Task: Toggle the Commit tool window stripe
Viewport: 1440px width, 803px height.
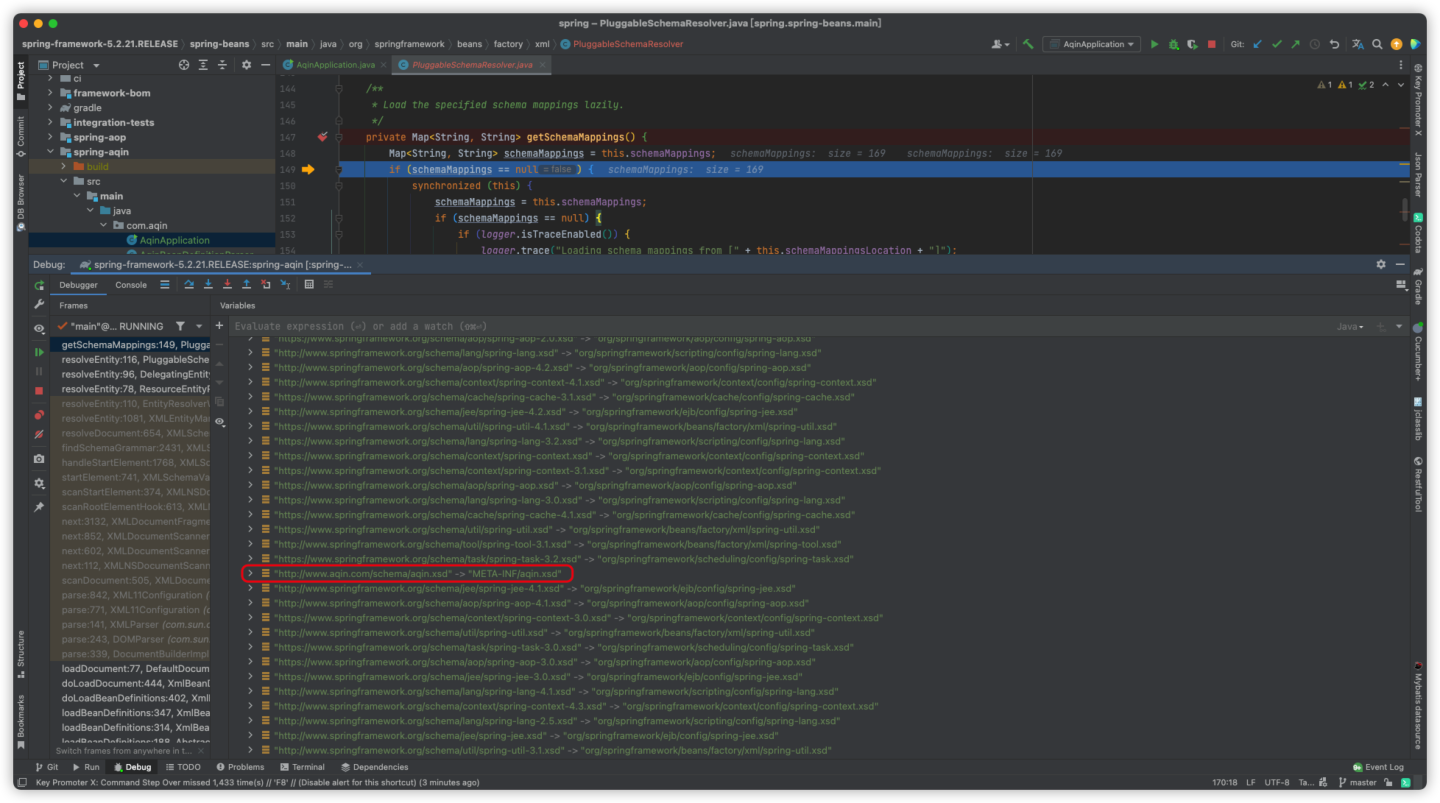Action: pos(20,136)
